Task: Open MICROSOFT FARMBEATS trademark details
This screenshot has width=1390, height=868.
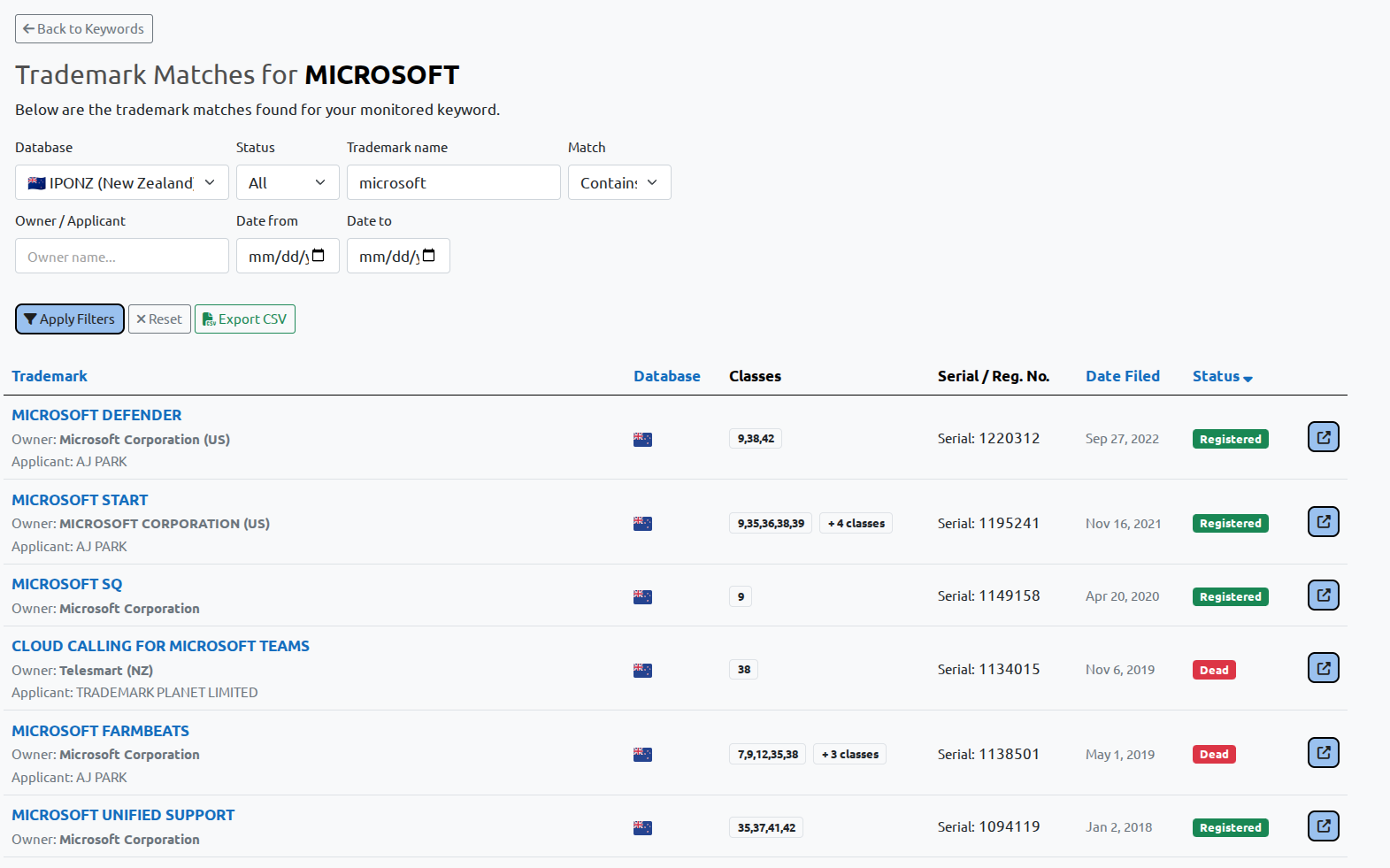Action: 100,731
